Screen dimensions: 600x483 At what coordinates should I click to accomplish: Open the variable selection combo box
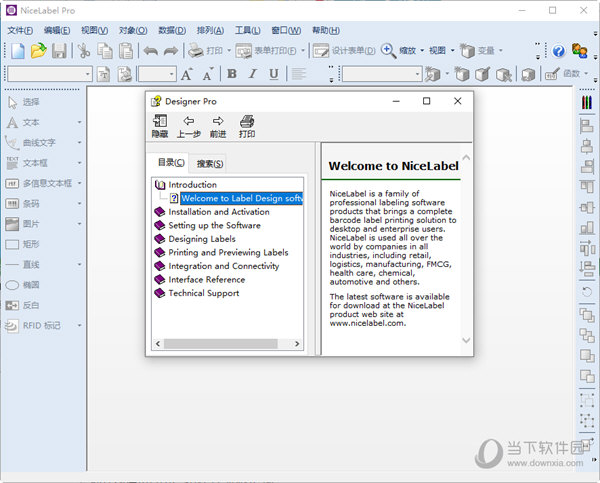pos(382,74)
